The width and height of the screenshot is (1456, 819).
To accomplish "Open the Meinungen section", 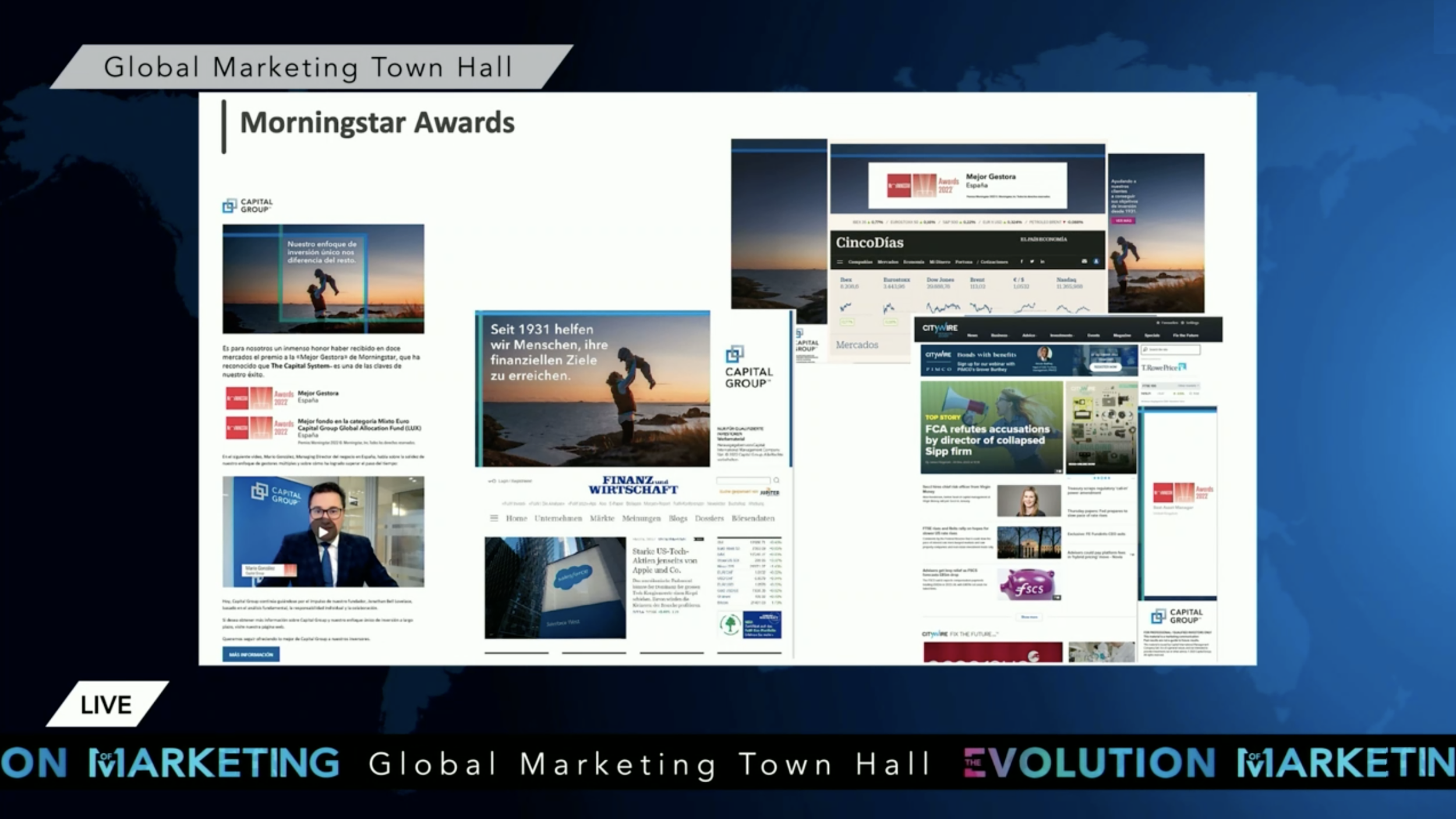I will 641,518.
